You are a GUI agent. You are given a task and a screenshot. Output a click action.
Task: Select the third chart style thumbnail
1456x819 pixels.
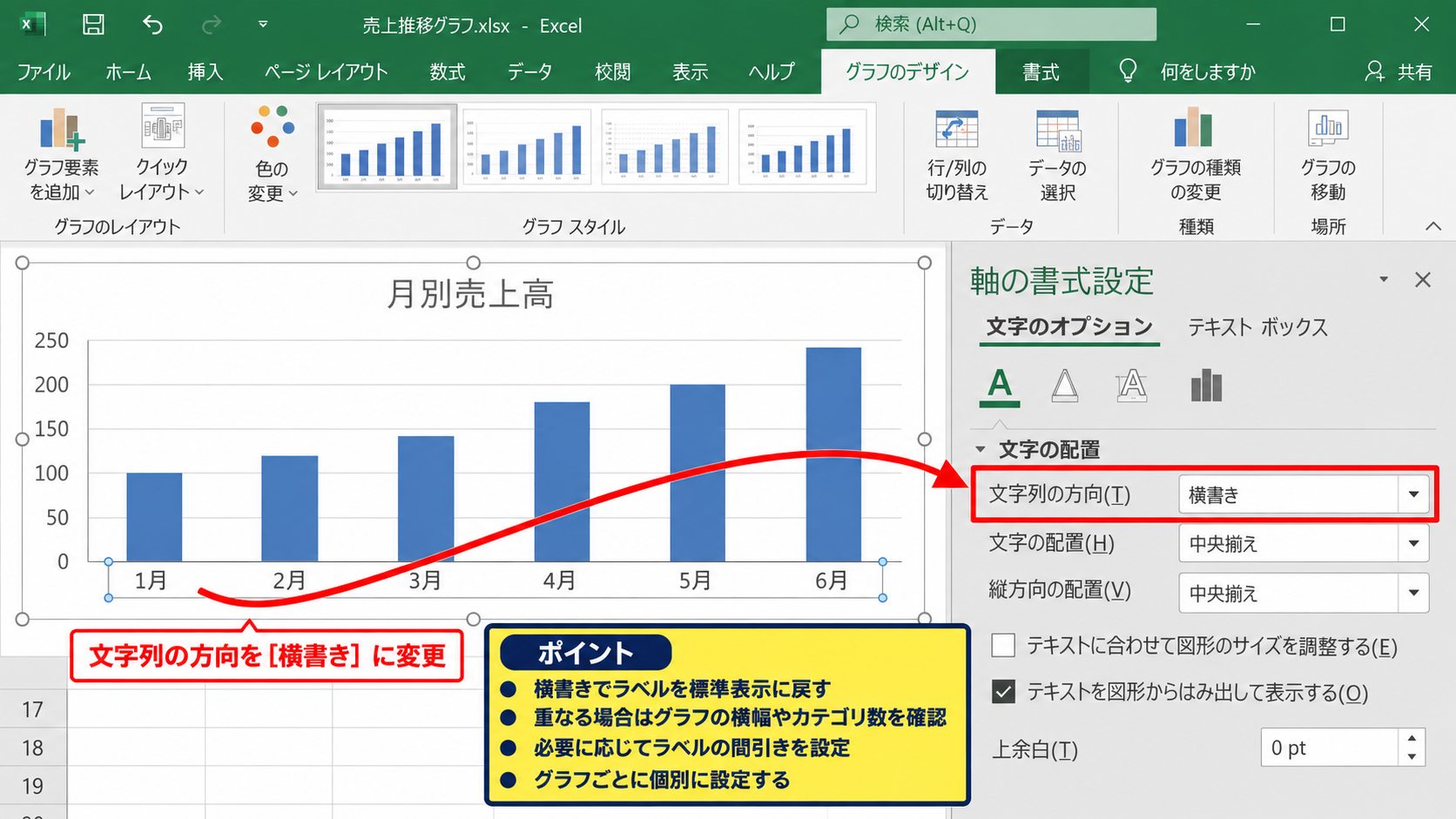coord(664,146)
